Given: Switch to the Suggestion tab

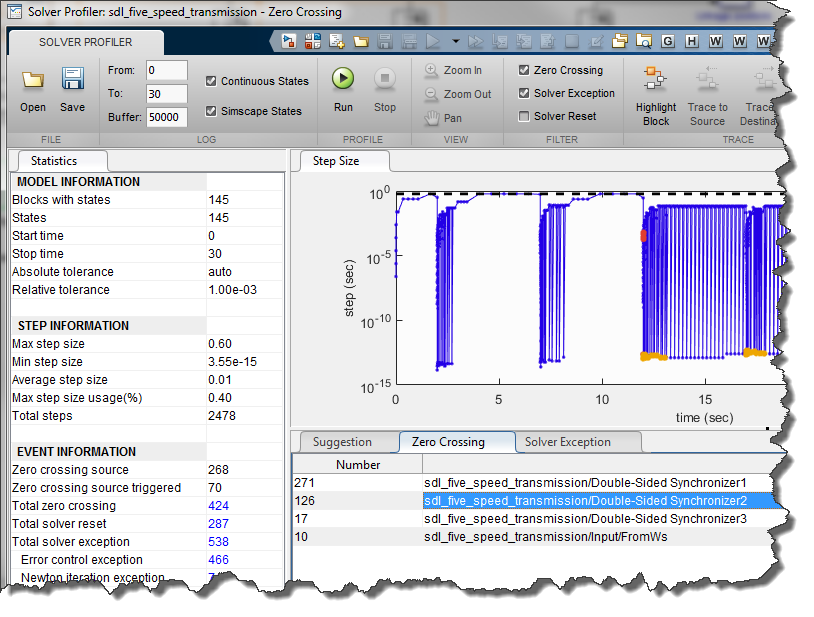Looking at the screenshot, I should pyautogui.click(x=342, y=442).
